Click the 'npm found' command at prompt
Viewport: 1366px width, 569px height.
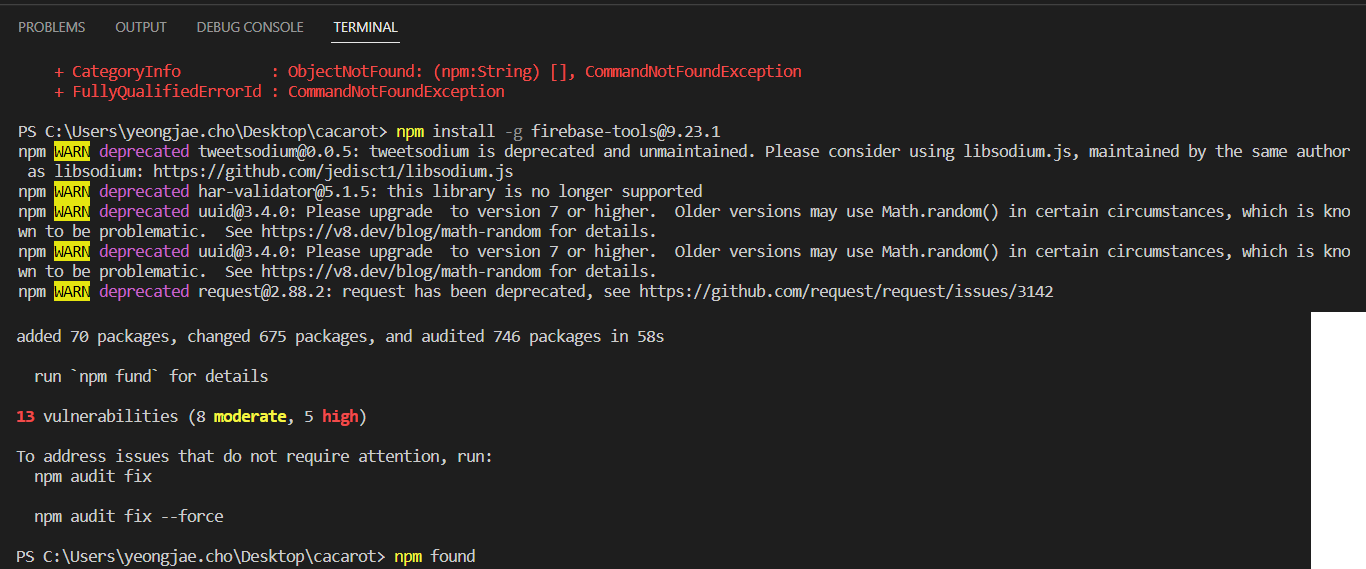[x=435, y=556]
